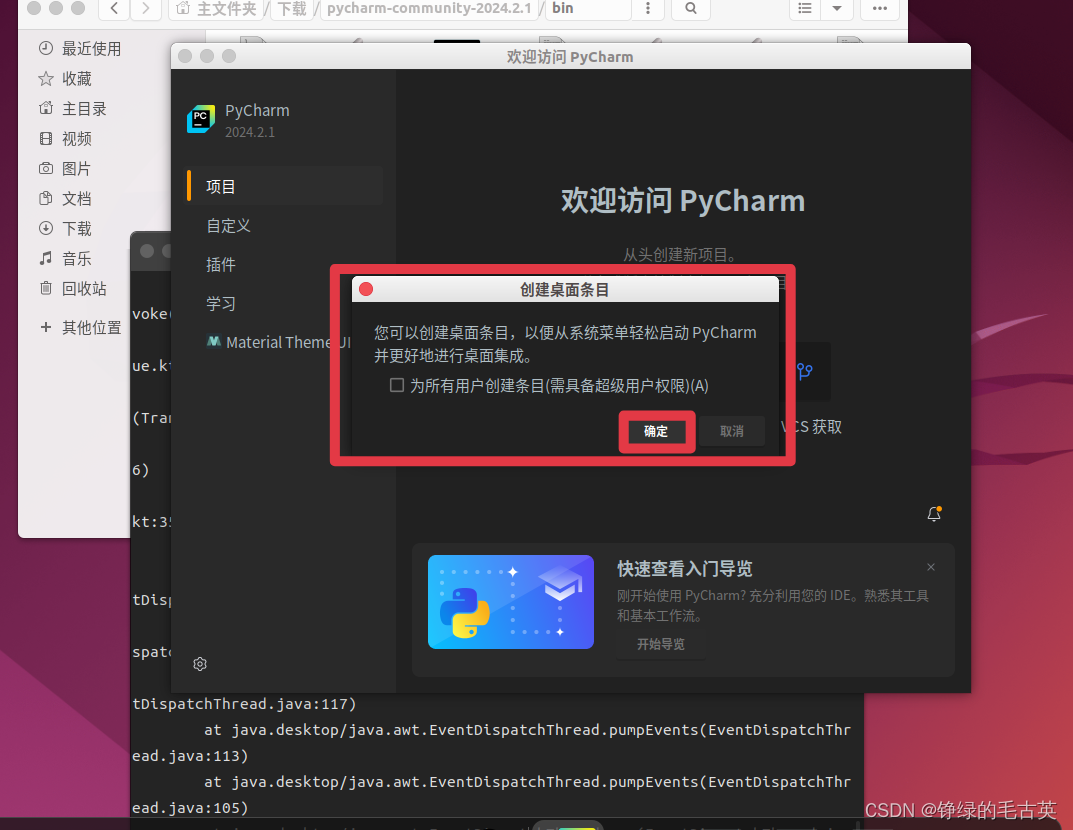Open the 文档 folder in the sidebar
1073x830 pixels.
coord(66,198)
